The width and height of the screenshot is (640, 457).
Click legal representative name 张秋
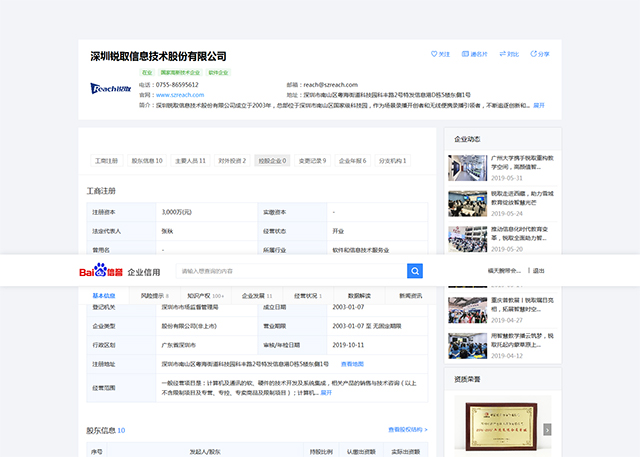tap(167, 231)
